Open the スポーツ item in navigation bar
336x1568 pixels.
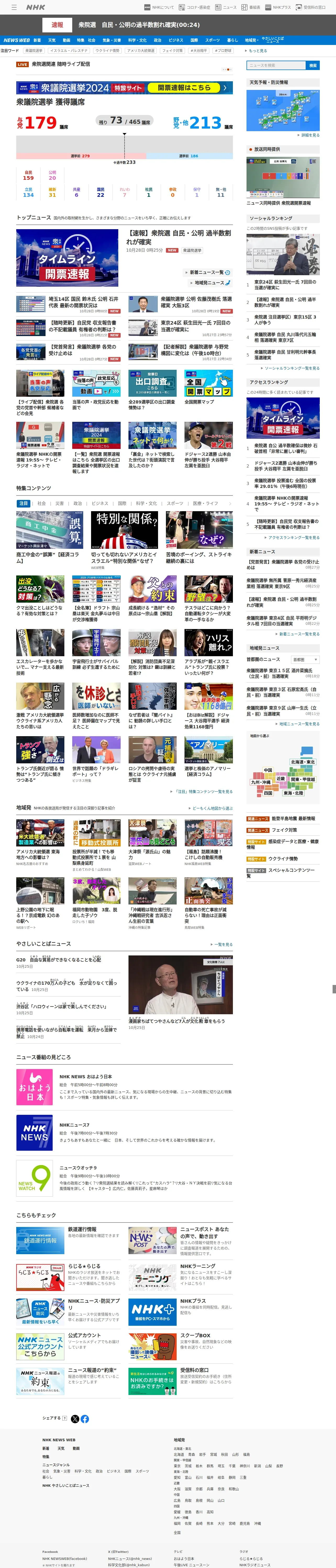coord(212,40)
